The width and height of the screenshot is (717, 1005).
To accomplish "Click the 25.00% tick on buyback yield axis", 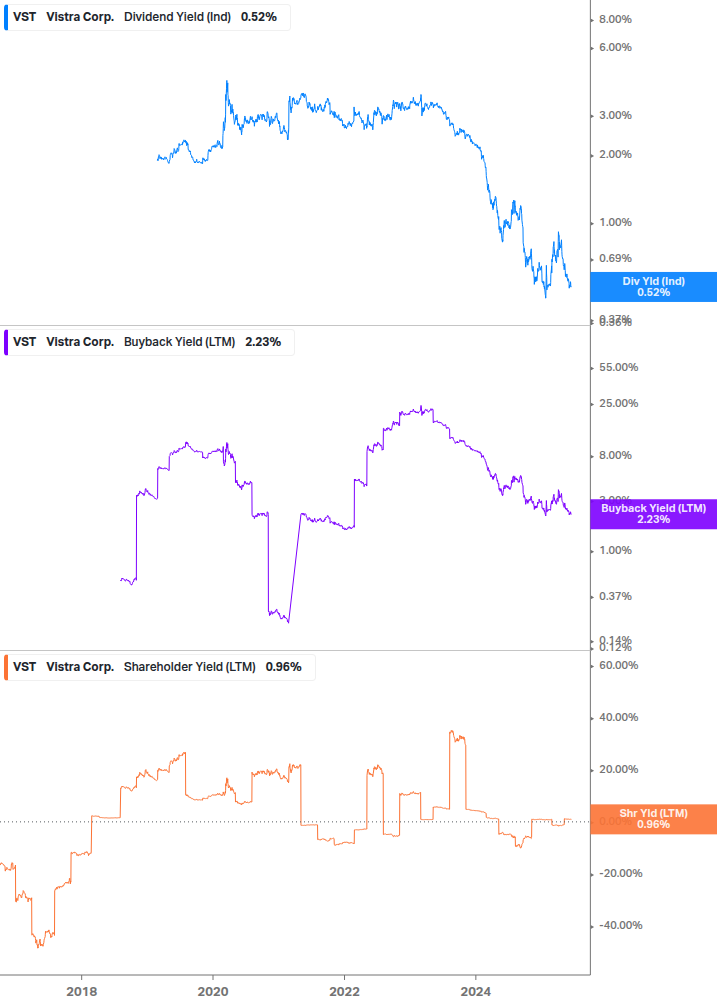I will pos(618,404).
